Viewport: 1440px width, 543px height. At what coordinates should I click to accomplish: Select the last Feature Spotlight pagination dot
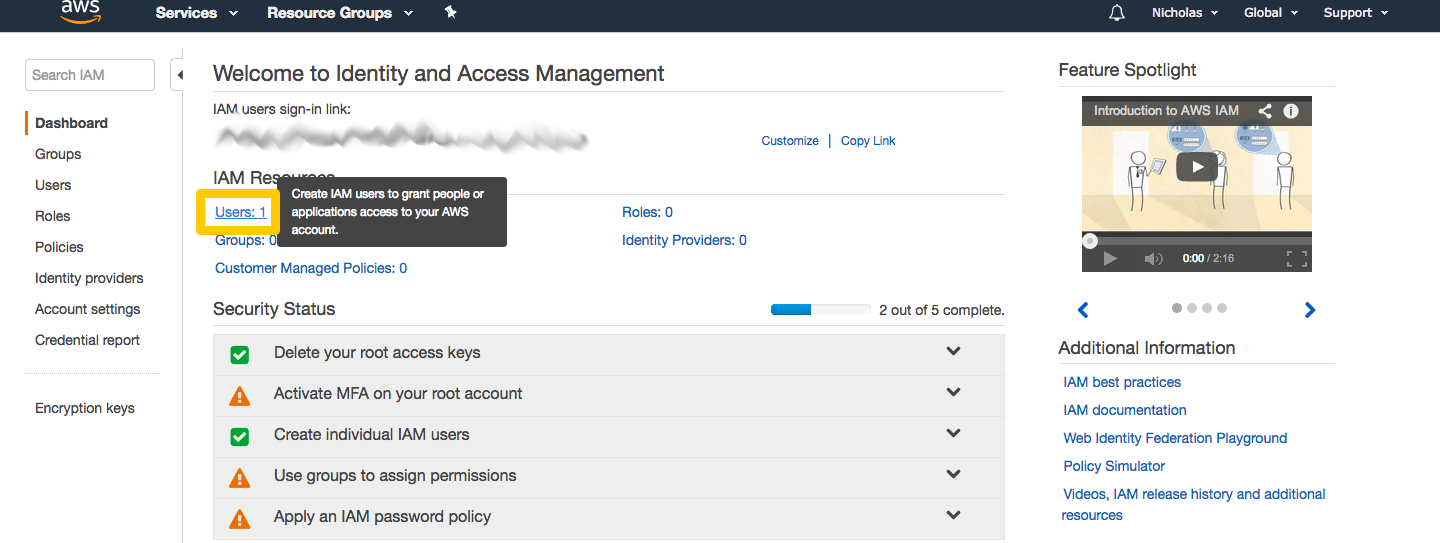(1222, 308)
